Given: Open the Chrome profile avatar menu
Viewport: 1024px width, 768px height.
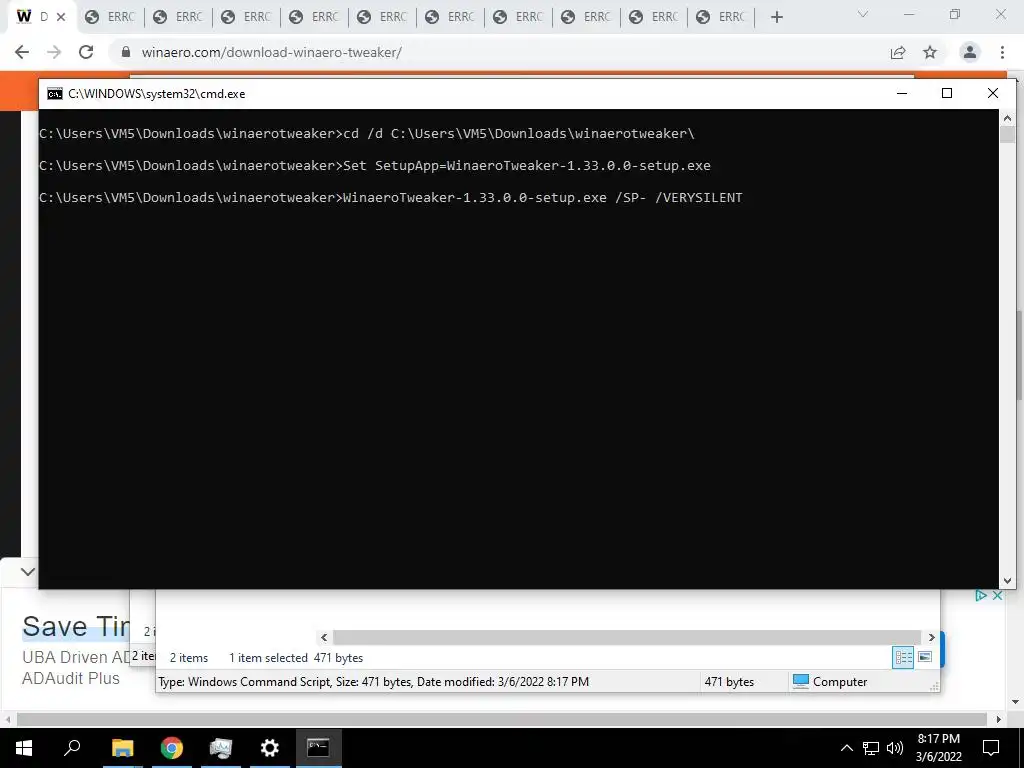Looking at the screenshot, I should tap(970, 52).
